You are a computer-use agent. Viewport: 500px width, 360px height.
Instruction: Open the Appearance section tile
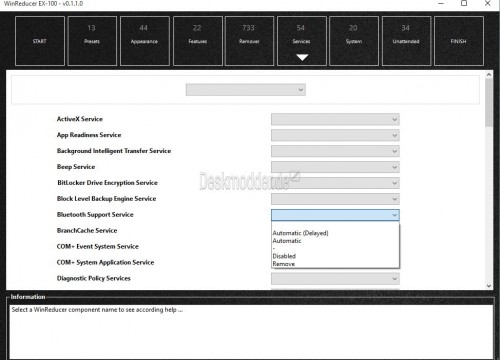(x=144, y=41)
